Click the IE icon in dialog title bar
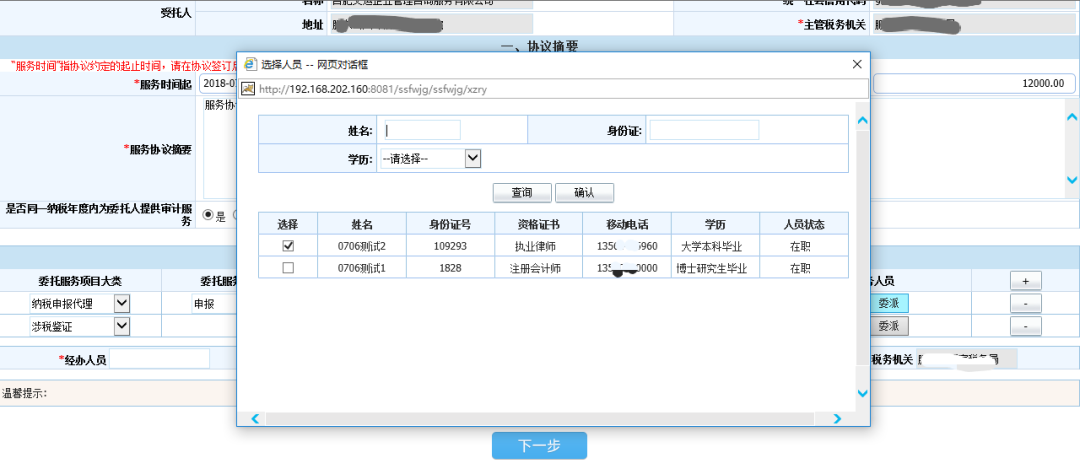 (x=250, y=64)
